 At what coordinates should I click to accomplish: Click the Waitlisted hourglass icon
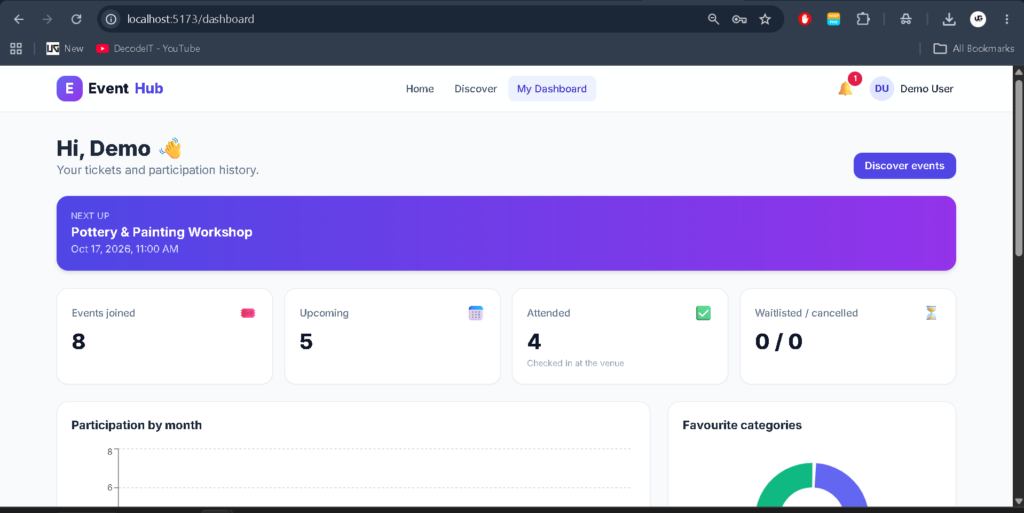click(931, 313)
